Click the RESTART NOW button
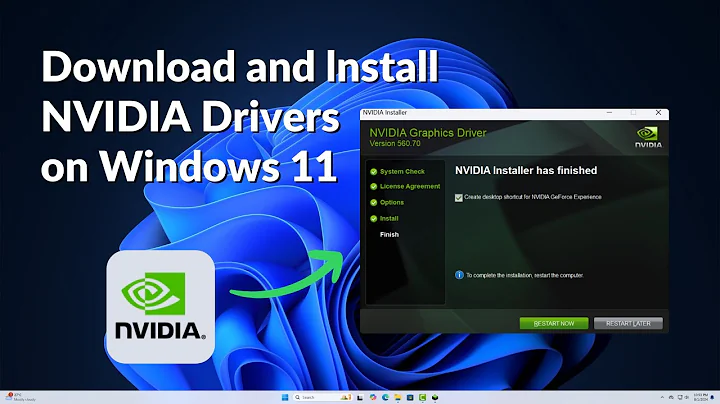 click(x=554, y=323)
